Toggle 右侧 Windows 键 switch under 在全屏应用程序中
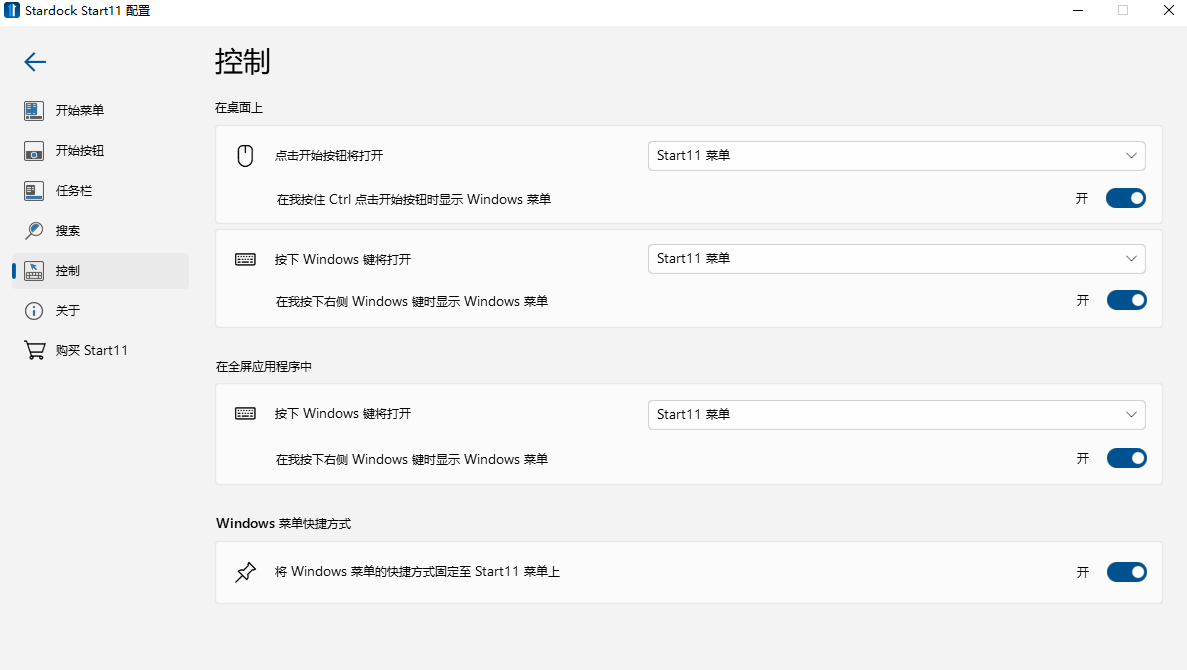Image resolution: width=1187 pixels, height=670 pixels. 1126,458
